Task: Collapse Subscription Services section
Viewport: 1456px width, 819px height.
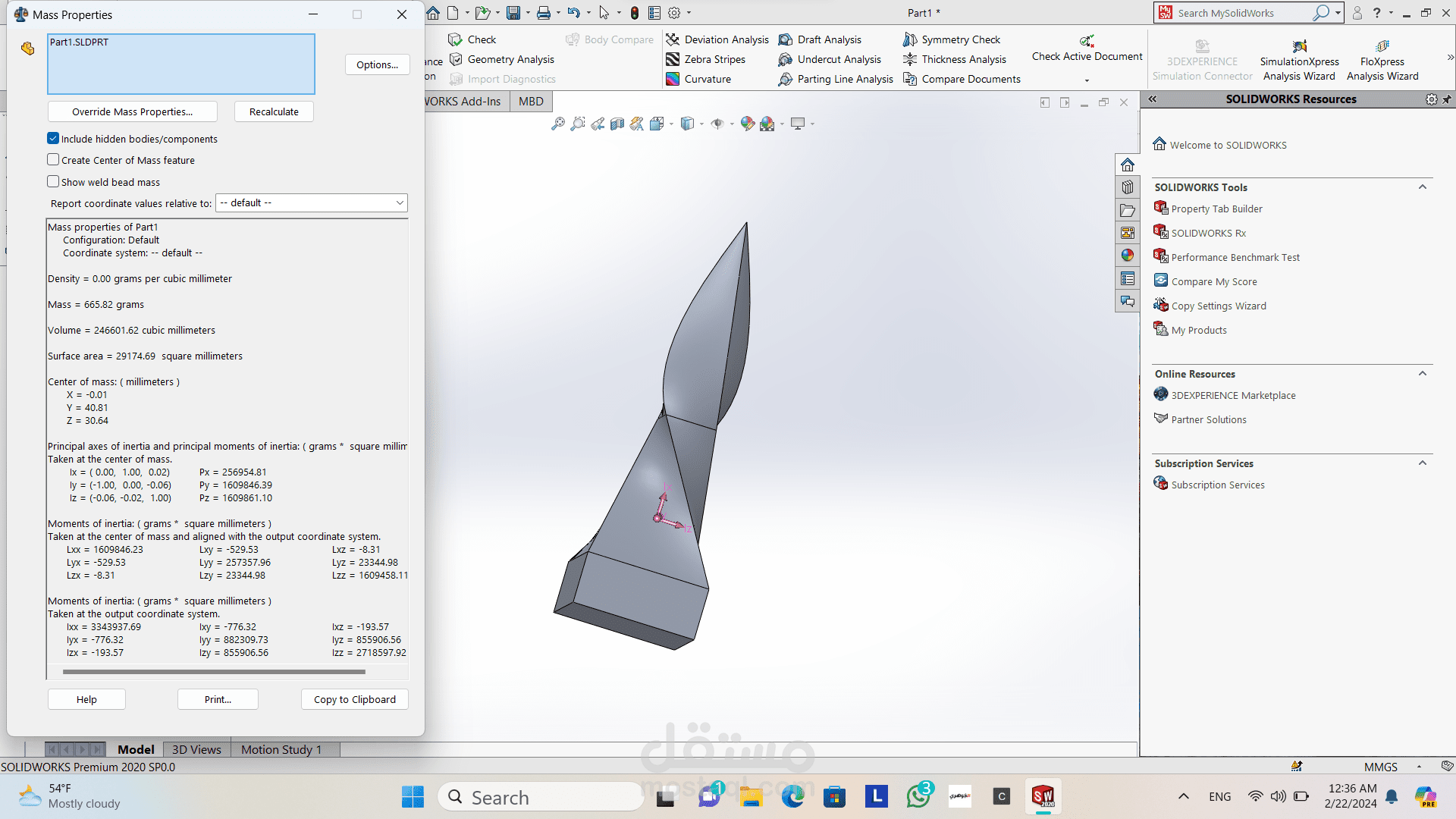Action: (1423, 463)
